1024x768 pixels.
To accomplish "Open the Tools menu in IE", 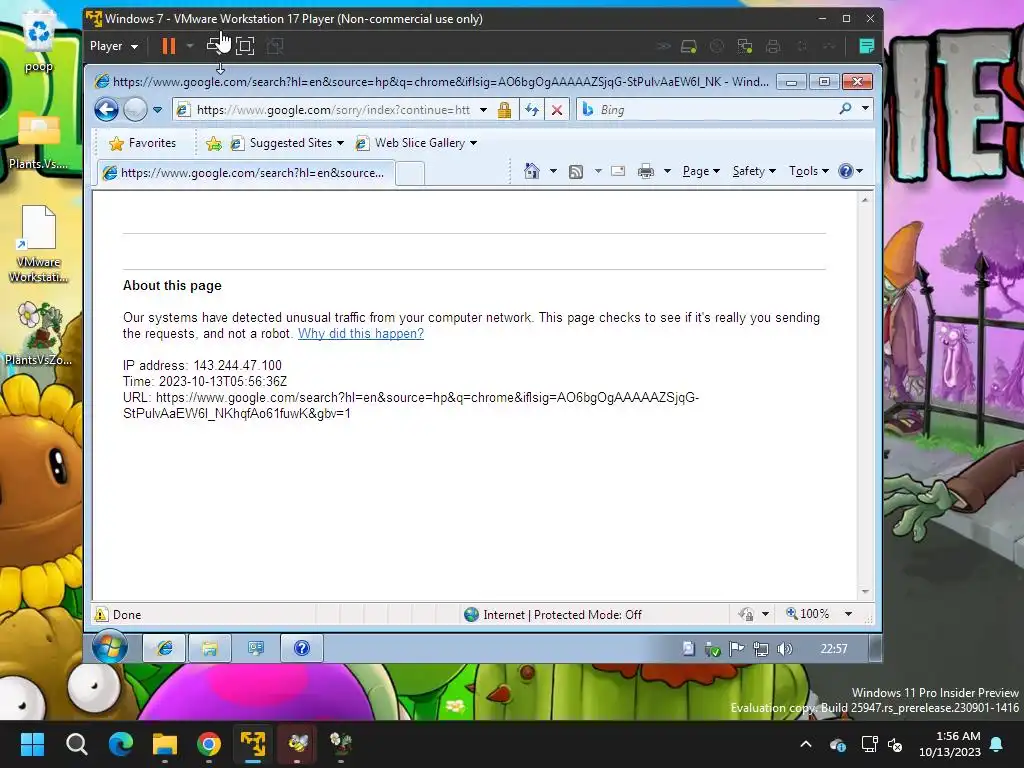I will click(x=808, y=171).
